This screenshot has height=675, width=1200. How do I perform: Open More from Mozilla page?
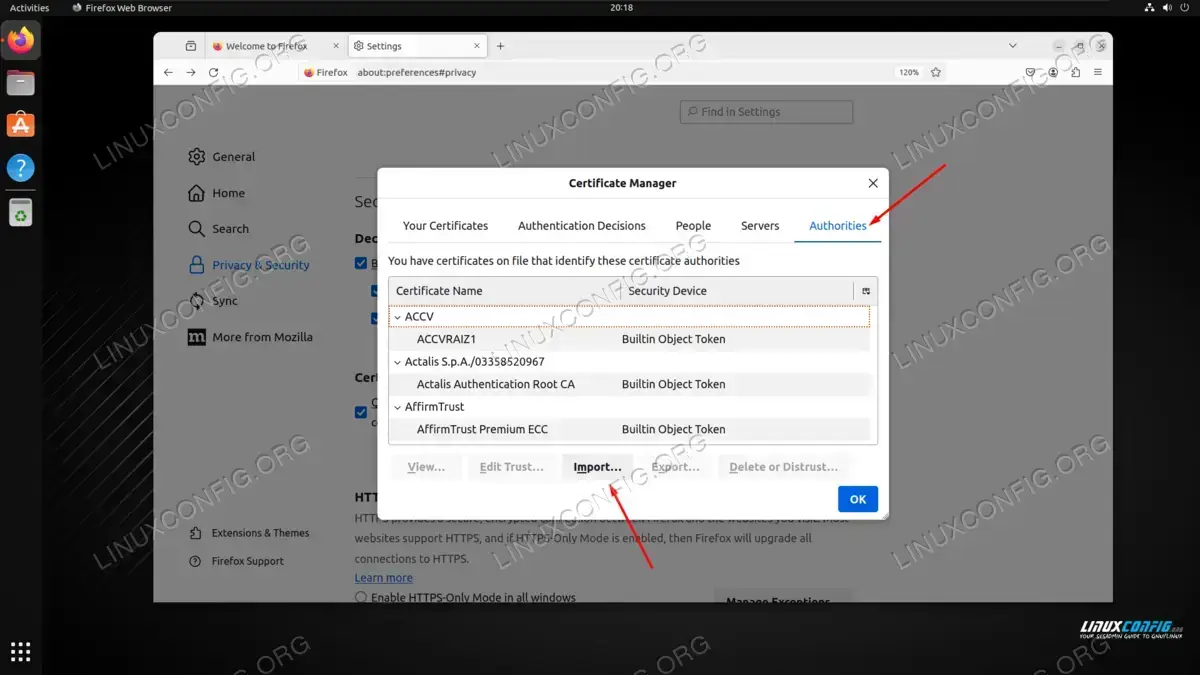click(x=250, y=337)
